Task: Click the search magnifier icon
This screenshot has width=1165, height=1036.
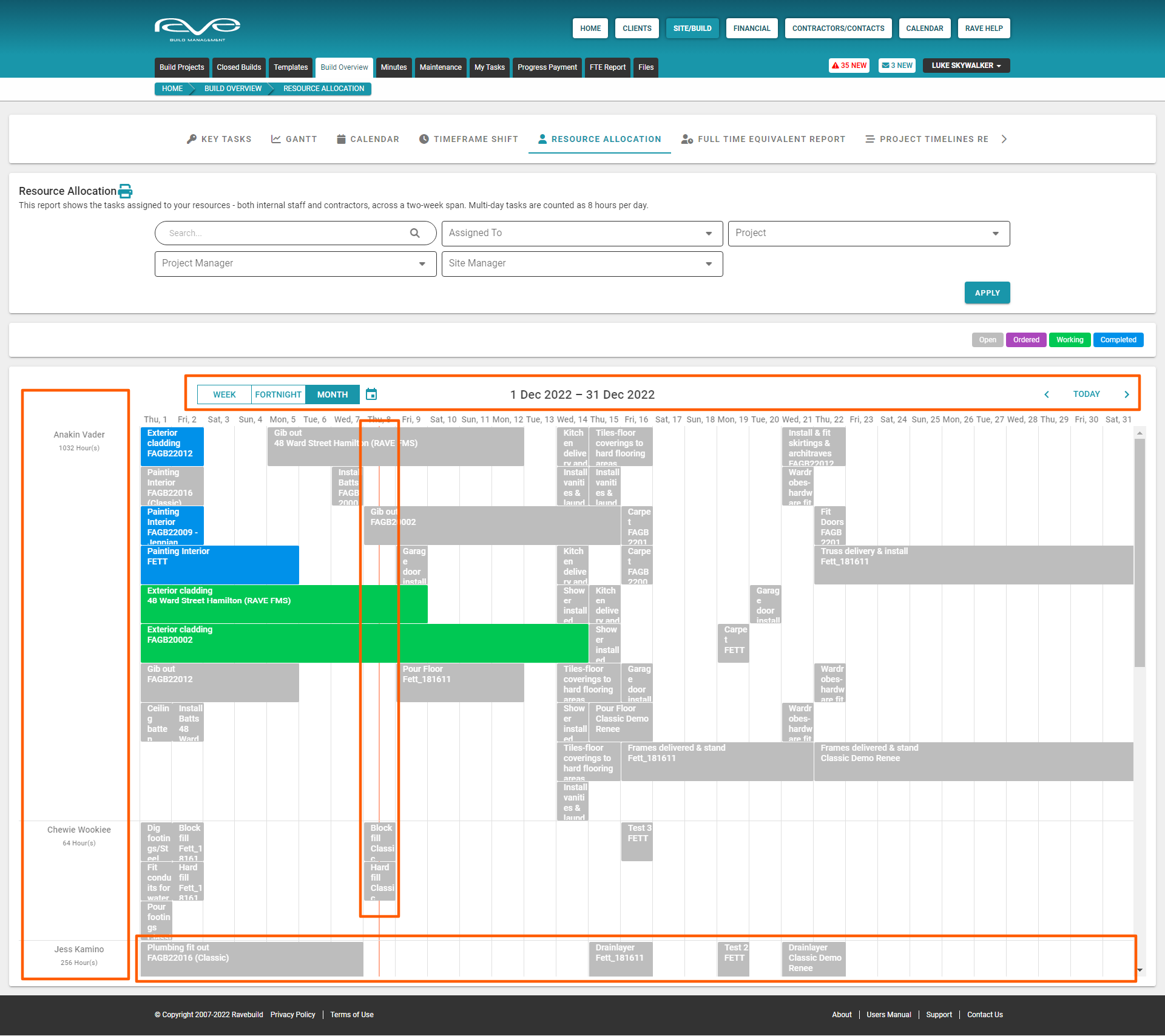Action: click(x=415, y=233)
